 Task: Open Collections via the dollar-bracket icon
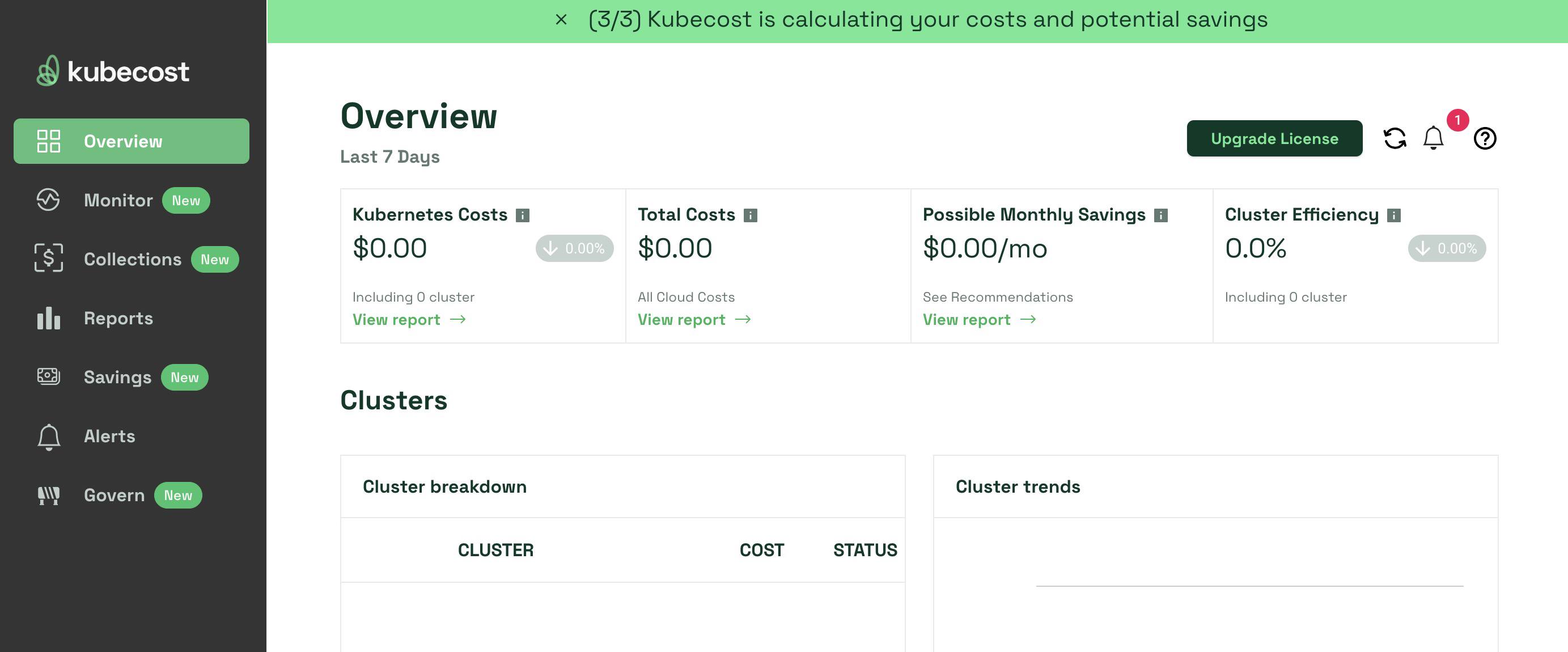pos(48,258)
